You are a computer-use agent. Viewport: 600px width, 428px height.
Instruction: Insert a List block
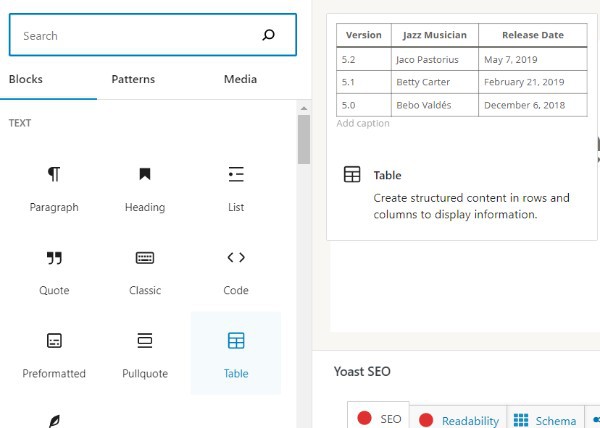[236, 187]
